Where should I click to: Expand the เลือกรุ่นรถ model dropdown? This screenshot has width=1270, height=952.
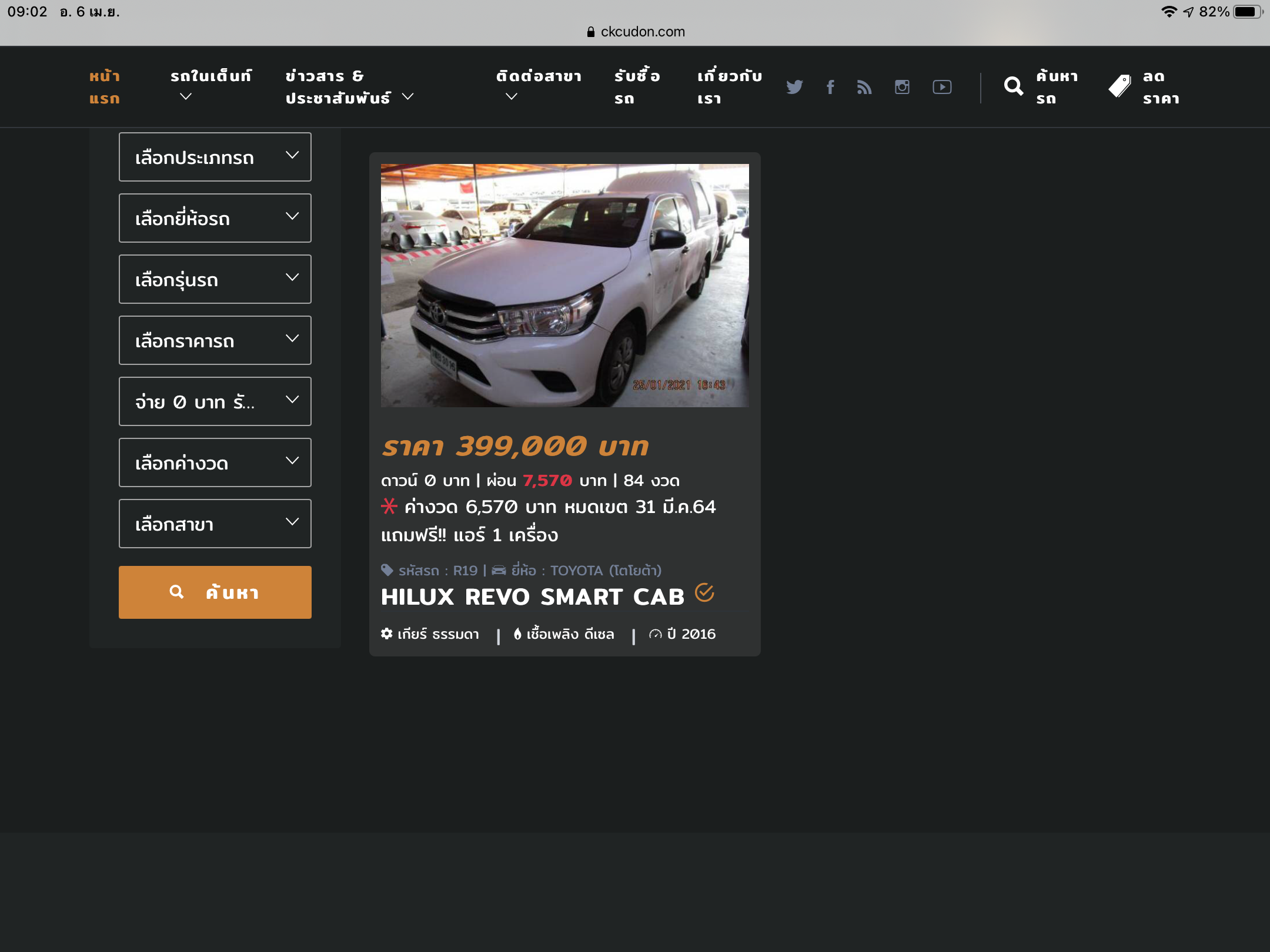215,279
